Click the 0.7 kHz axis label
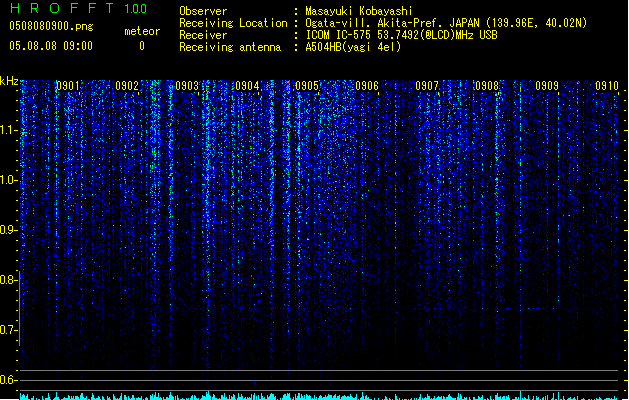 tap(8, 330)
